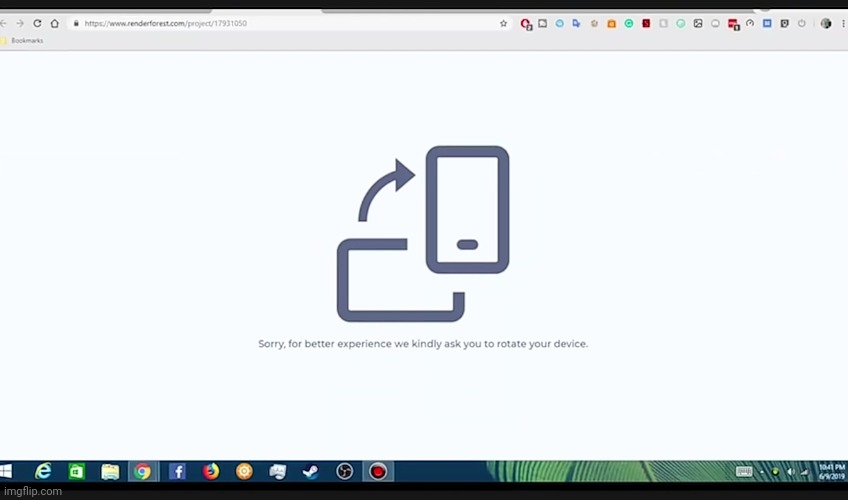Open the browser home page
The height and width of the screenshot is (500, 848).
[x=55, y=23]
